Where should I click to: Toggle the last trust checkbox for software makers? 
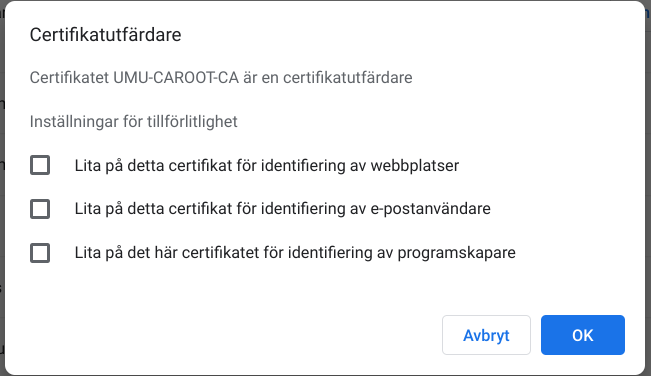40,253
